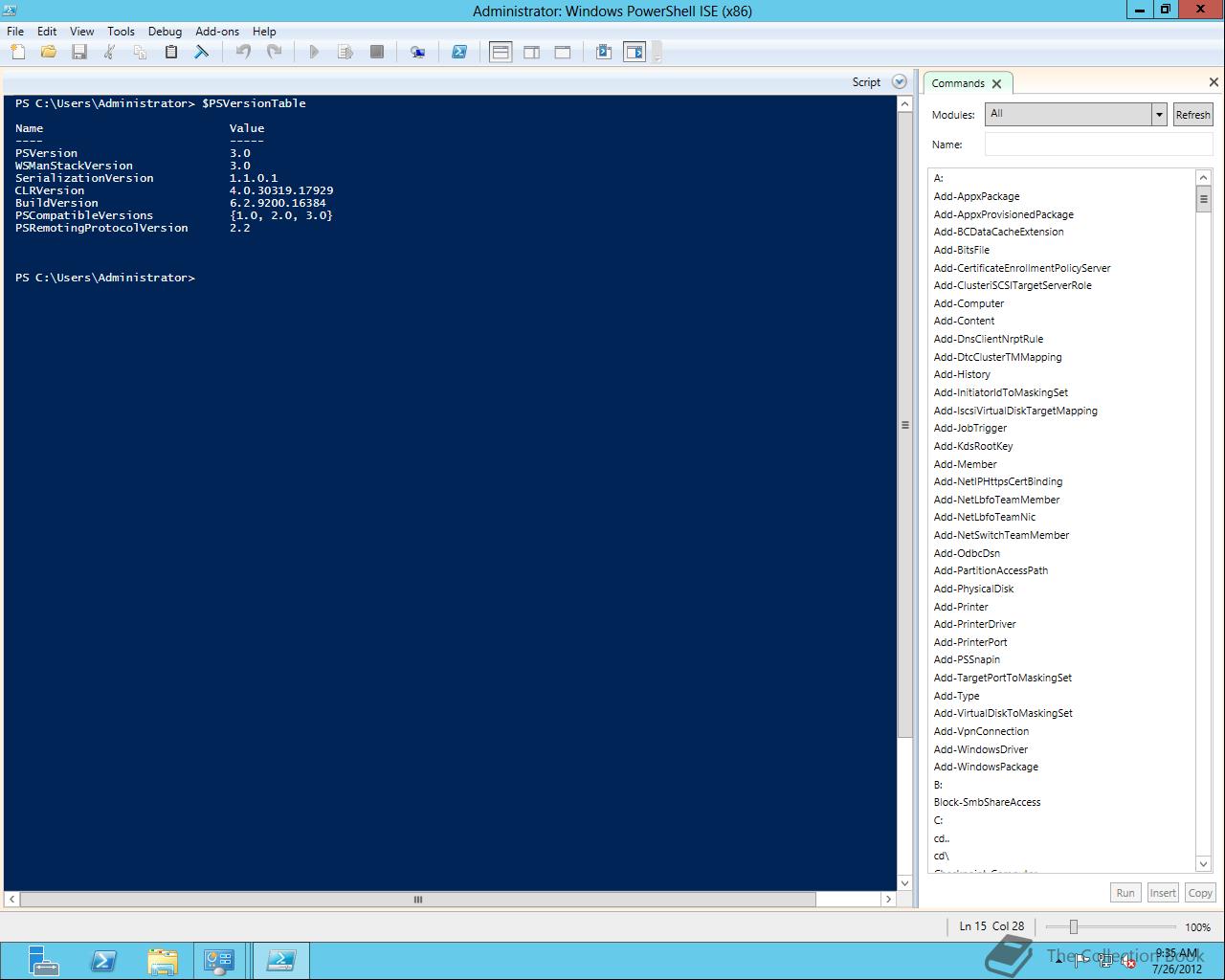Create a new script file
Image resolution: width=1225 pixels, height=980 pixels.
coord(18,52)
